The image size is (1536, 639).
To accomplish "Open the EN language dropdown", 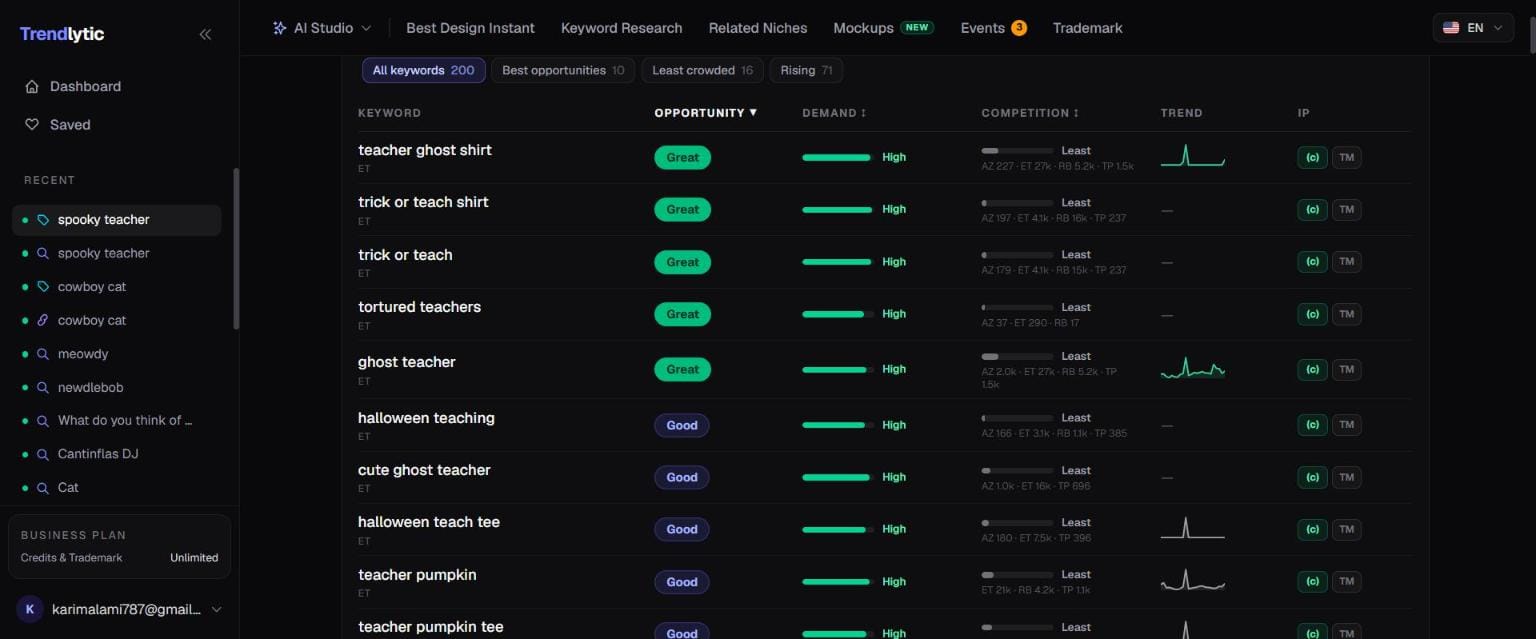I will coord(1473,28).
